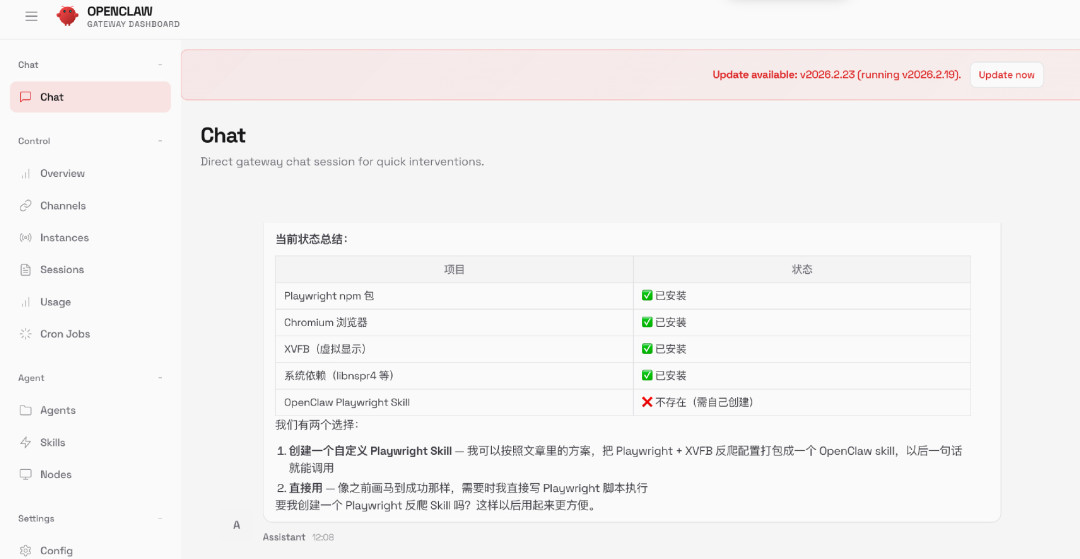Click the 'Chromium 浏览器' cell
This screenshot has height=559, width=1080.
click(x=454, y=322)
